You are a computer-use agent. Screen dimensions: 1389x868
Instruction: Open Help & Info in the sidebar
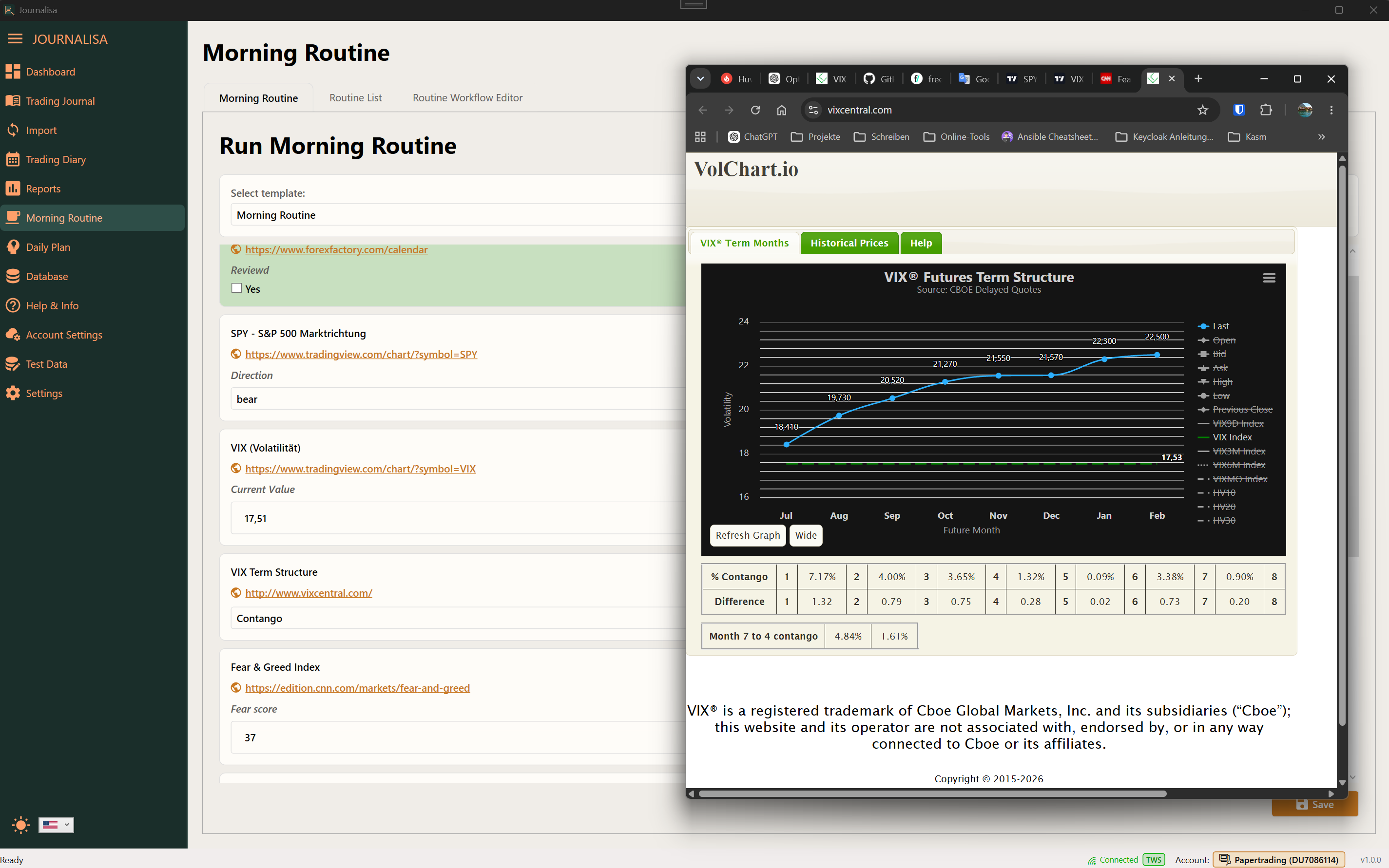93,306
